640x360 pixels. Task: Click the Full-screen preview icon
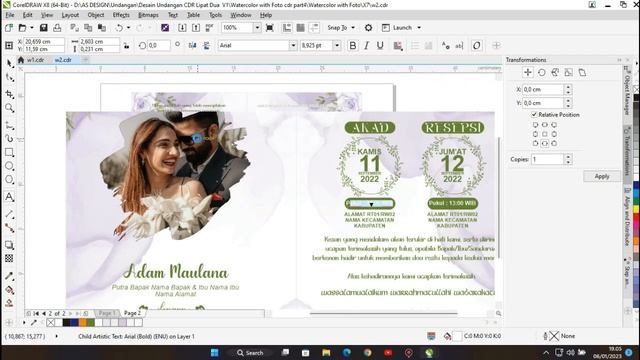tap(269, 28)
